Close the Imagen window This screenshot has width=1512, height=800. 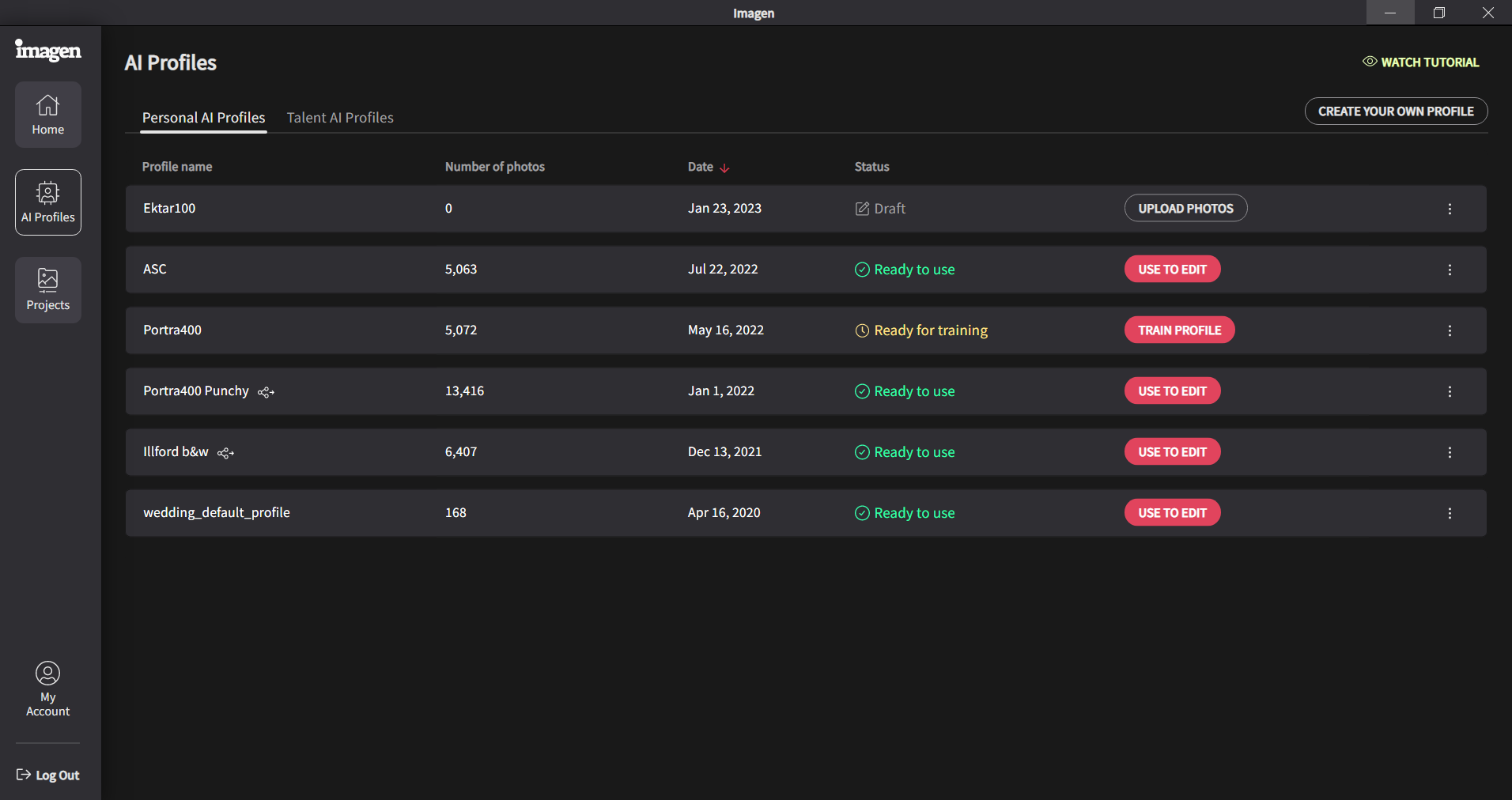[x=1487, y=13]
